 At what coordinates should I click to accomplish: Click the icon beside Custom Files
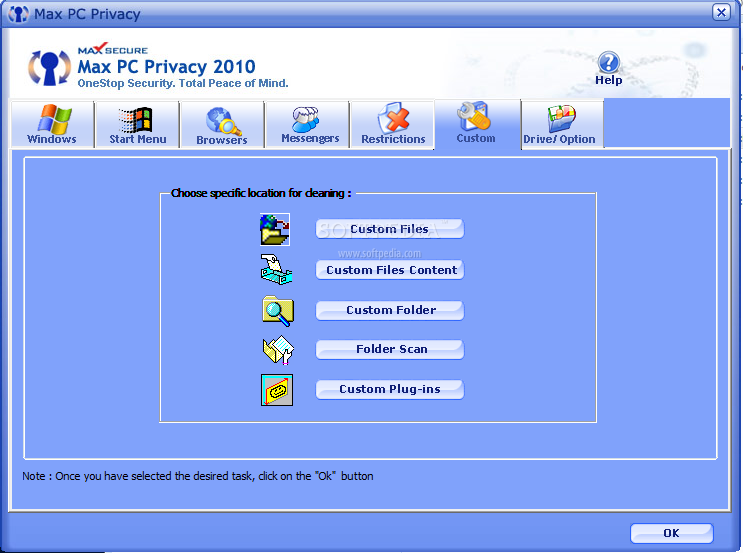coord(275,229)
